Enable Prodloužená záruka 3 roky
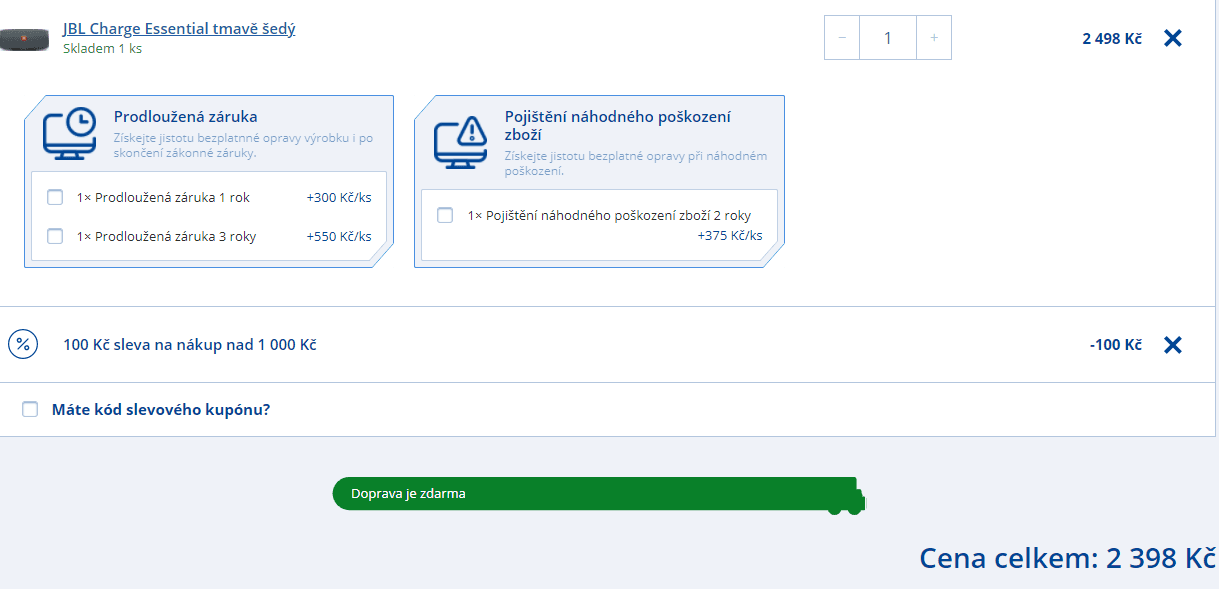The image size is (1219, 589). coord(55,237)
